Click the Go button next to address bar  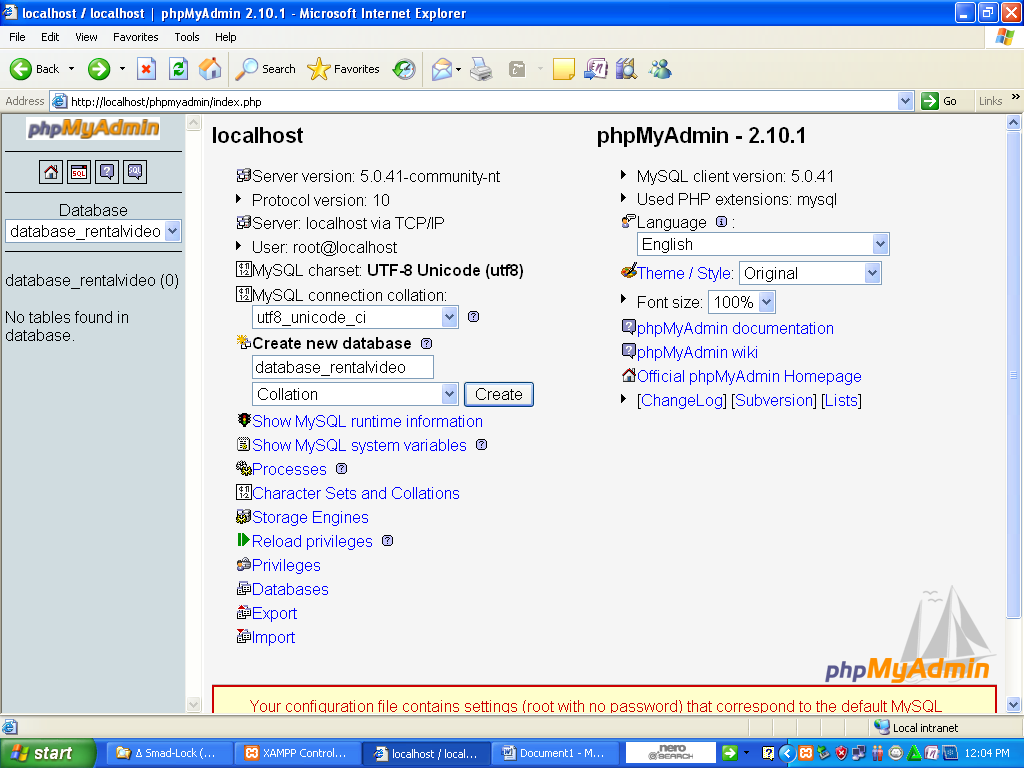coord(939,101)
